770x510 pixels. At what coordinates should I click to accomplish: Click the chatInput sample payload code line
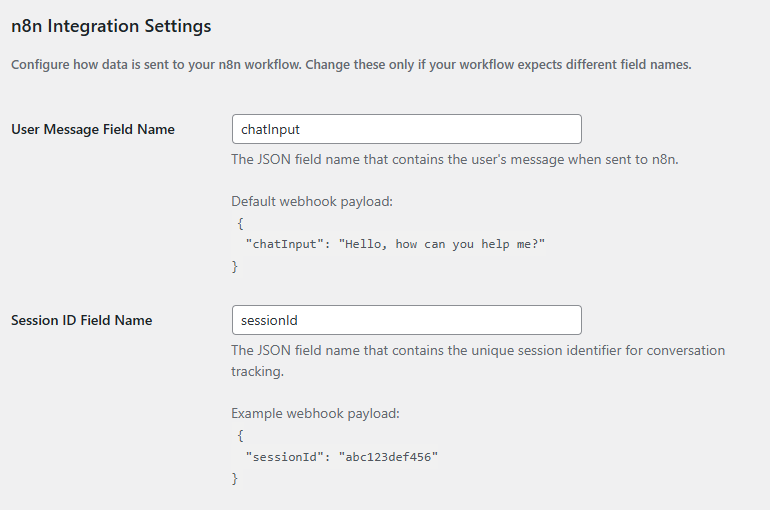[395, 244]
